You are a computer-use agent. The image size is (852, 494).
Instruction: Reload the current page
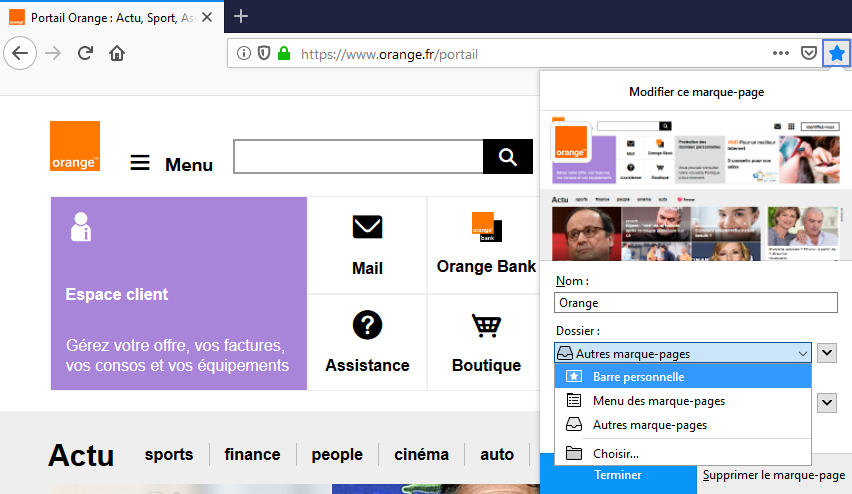pos(85,53)
